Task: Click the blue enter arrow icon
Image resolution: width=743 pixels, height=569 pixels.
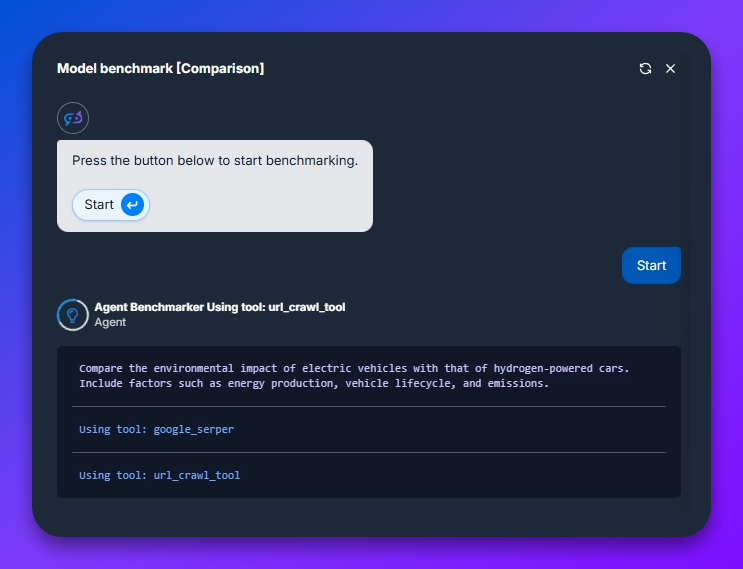Action: pyautogui.click(x=132, y=205)
